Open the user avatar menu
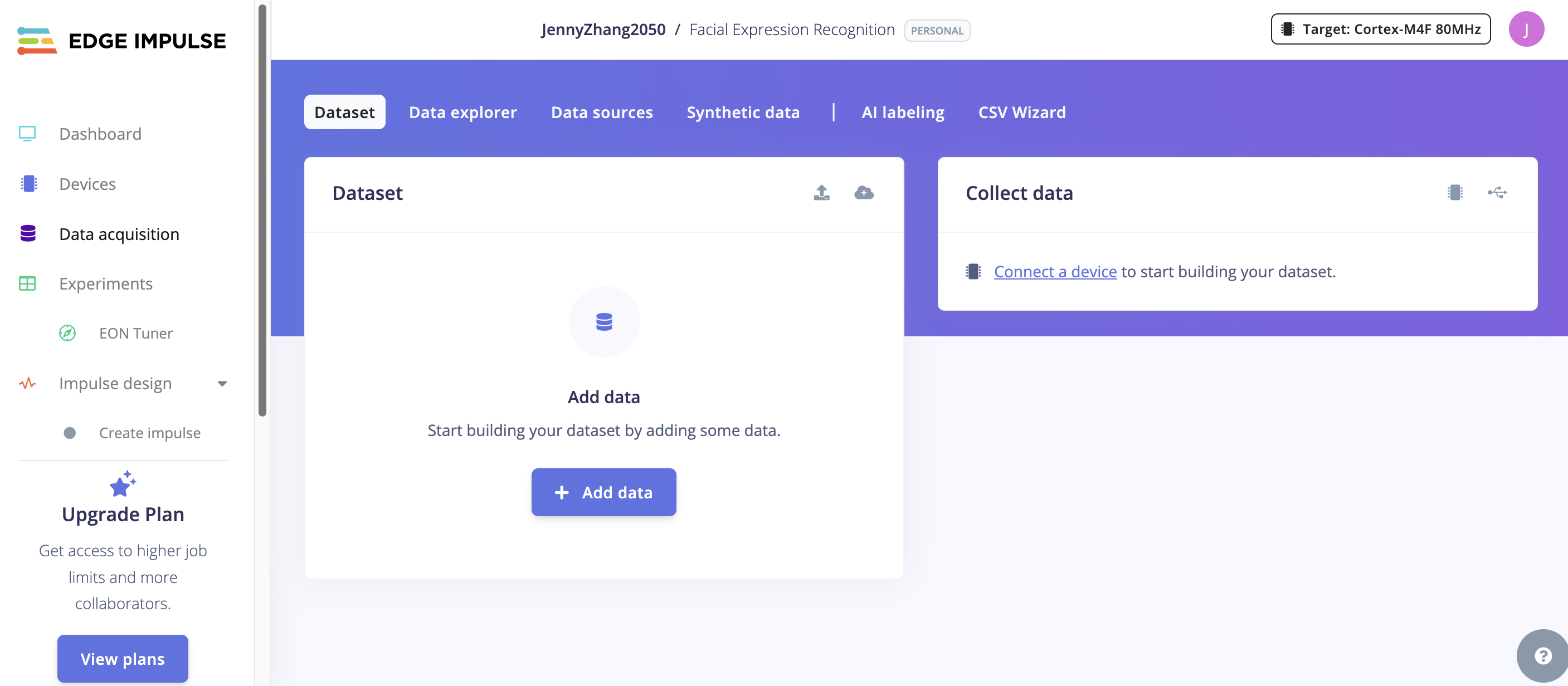 pyautogui.click(x=1526, y=29)
